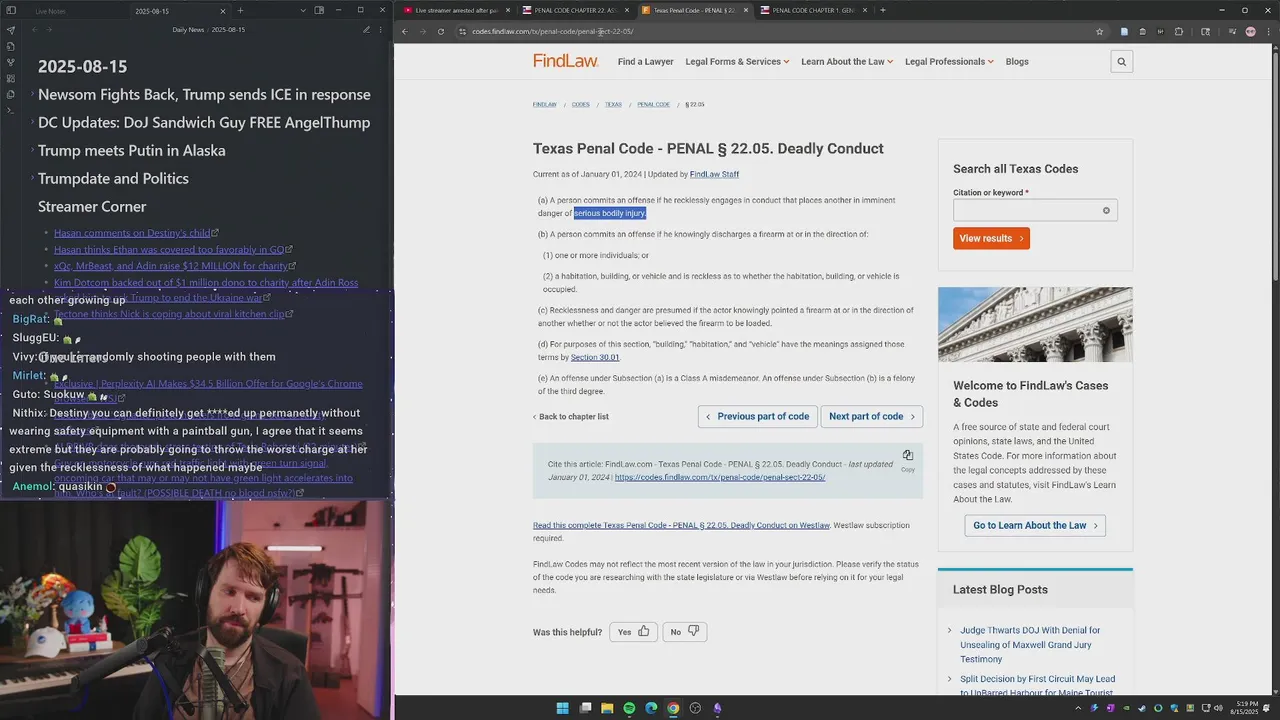
Task: Open the quick switcher paper-plane icon in Obsidian
Action: [11, 30]
